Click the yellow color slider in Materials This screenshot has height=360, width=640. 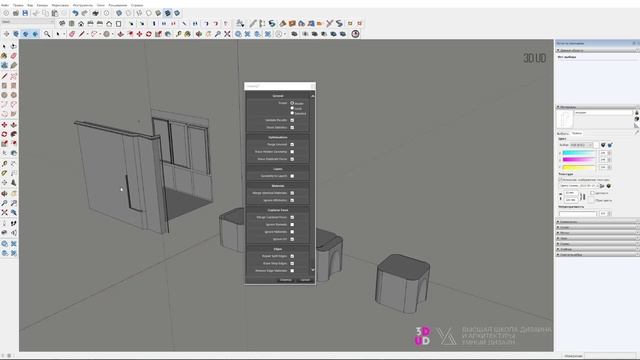point(579,167)
